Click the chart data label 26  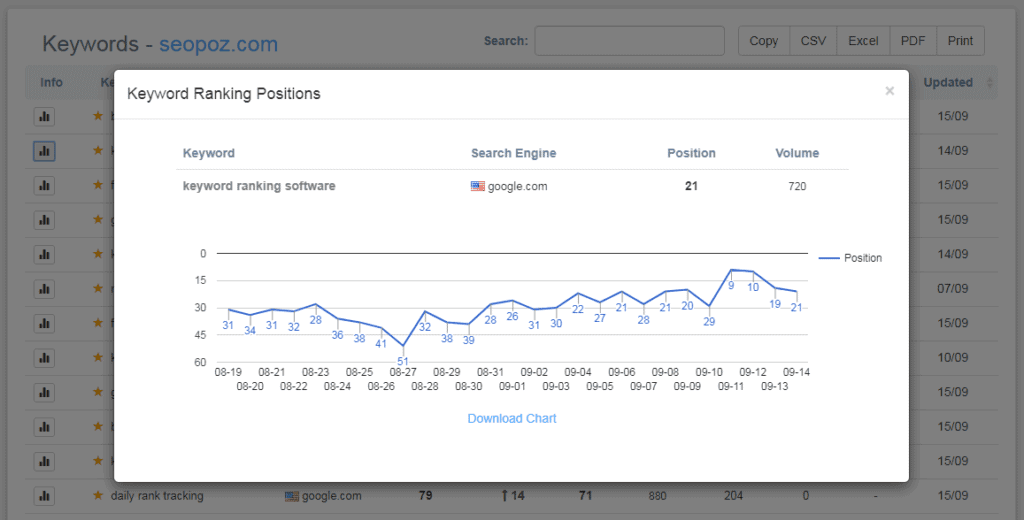click(512, 317)
